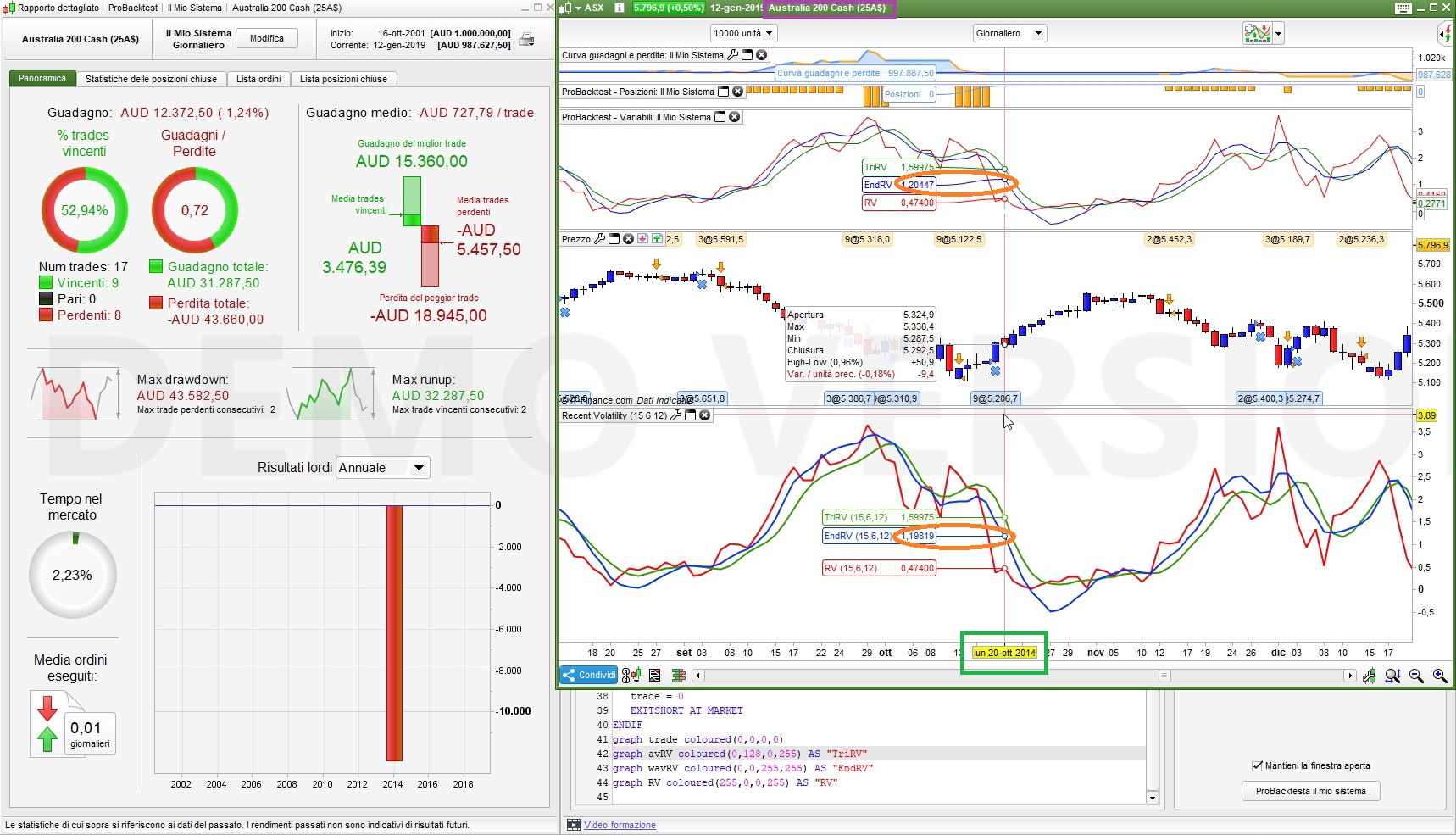1456x835 pixels.
Task: Click the 3@5.591,5 order label
Action: pyautogui.click(x=720, y=240)
